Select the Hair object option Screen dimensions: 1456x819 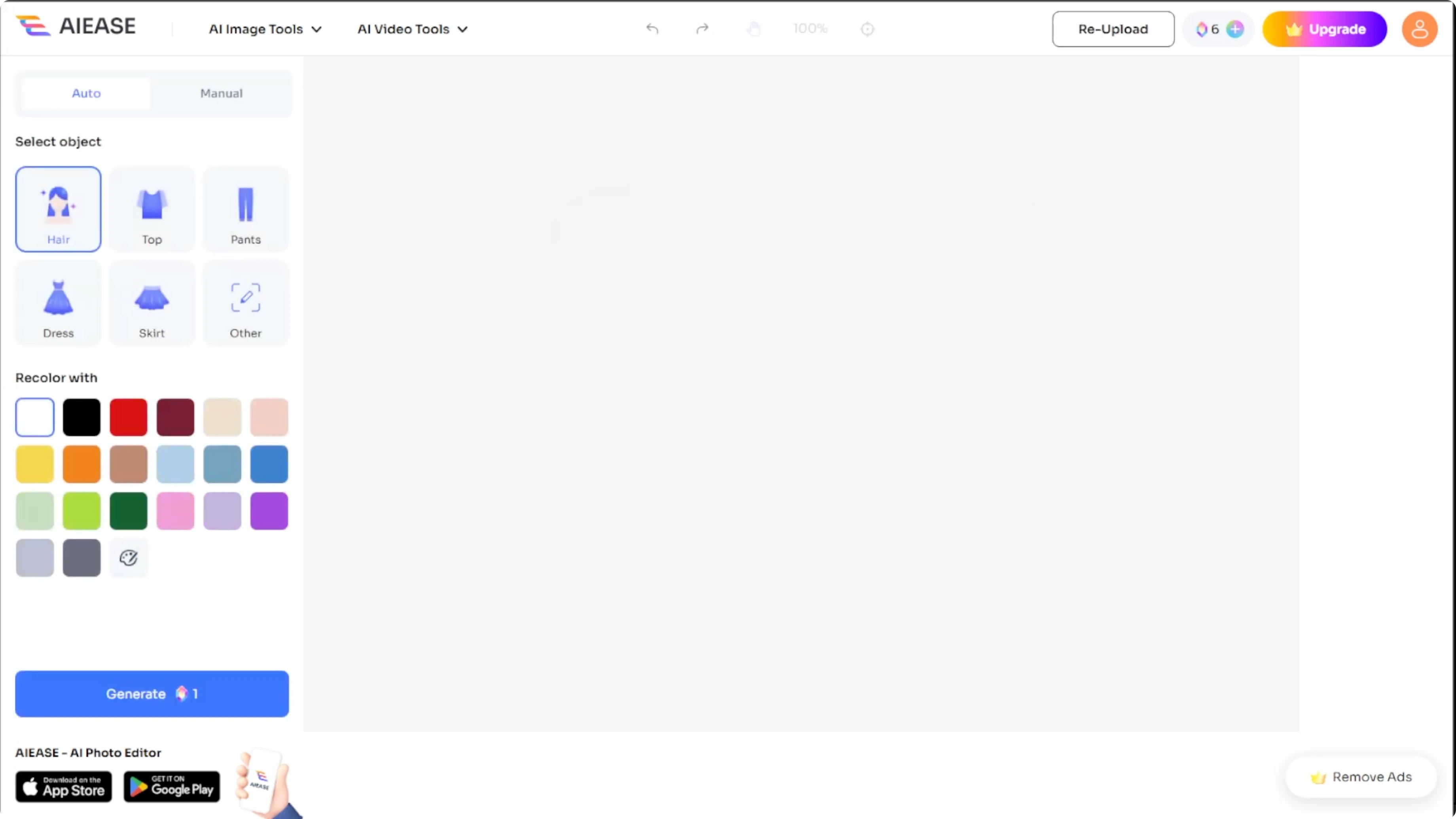[x=58, y=209]
